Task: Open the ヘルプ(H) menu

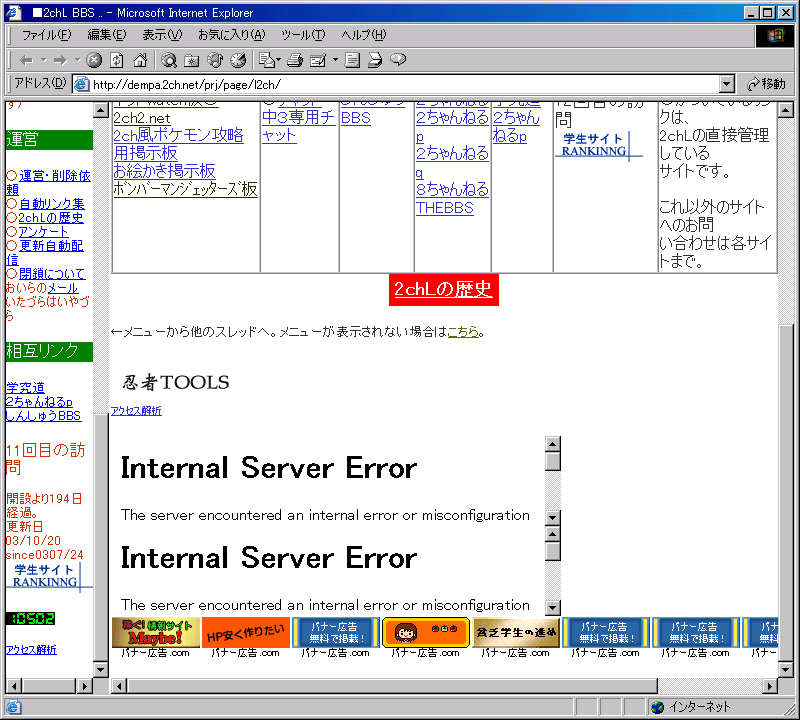Action: (x=364, y=35)
